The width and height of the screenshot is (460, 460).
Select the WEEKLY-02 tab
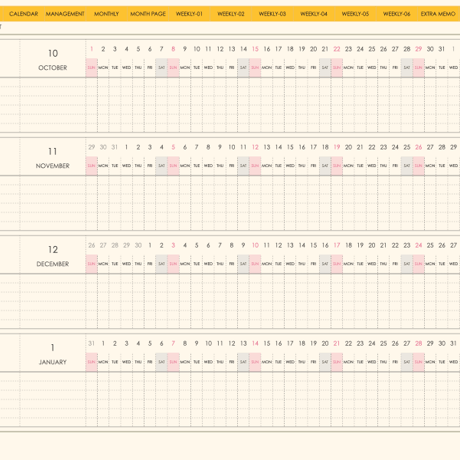pyautogui.click(x=231, y=14)
